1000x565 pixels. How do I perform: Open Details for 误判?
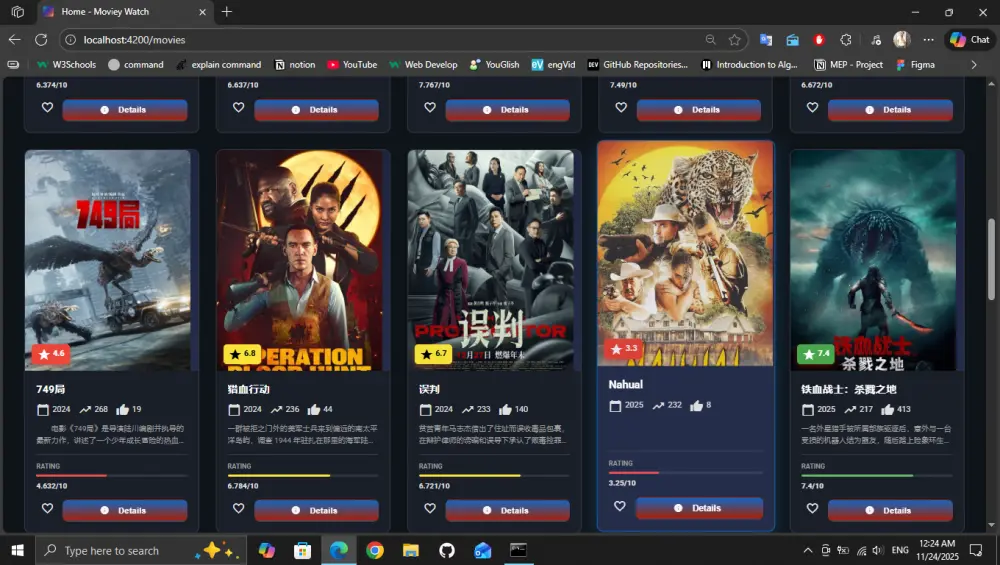[508, 510]
